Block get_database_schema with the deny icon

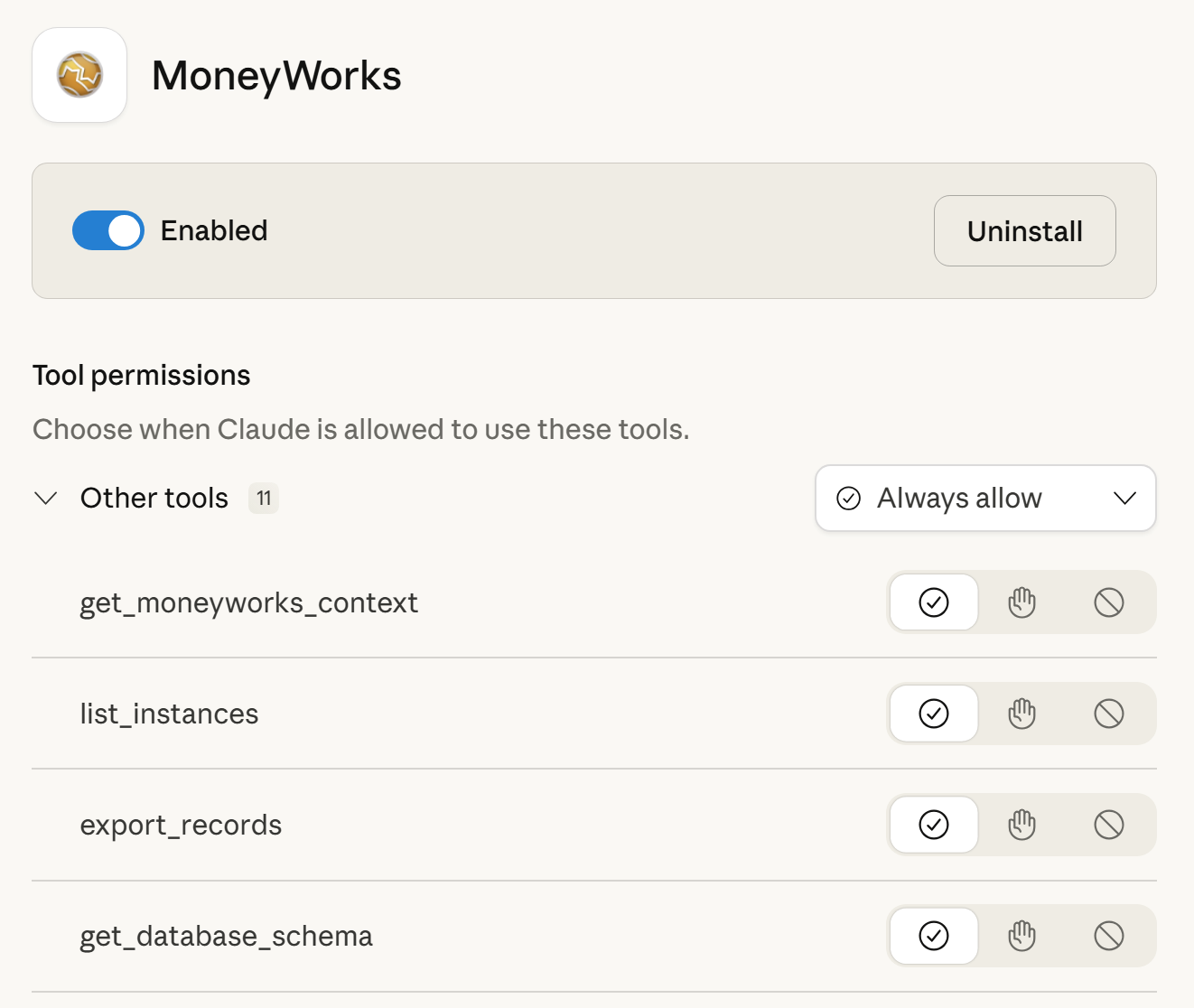1108,936
